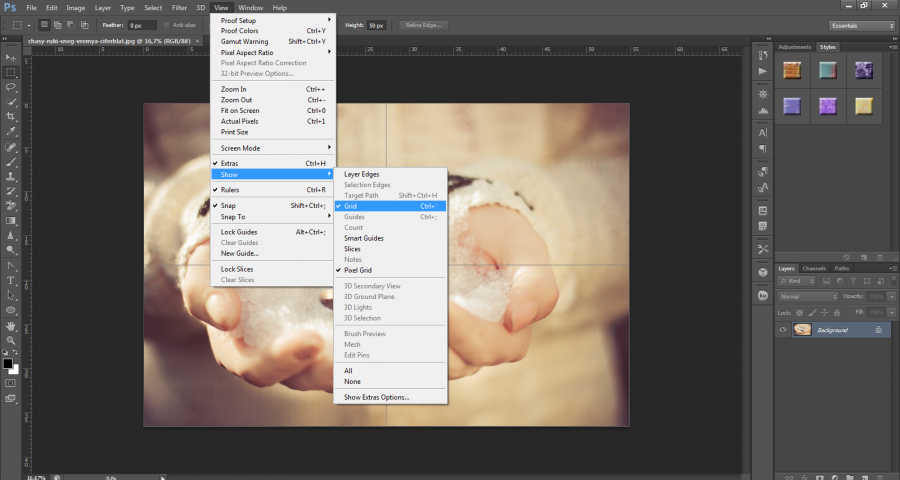Click Show Extras Options entry
The width and height of the screenshot is (900, 480).
click(x=376, y=397)
